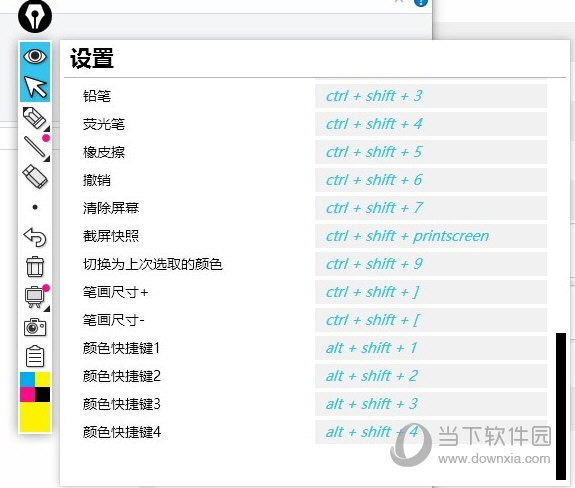Edit the 截屏快照 printscreen hotkey field
Image resolution: width=575 pixels, height=488 pixels.
pos(431,236)
